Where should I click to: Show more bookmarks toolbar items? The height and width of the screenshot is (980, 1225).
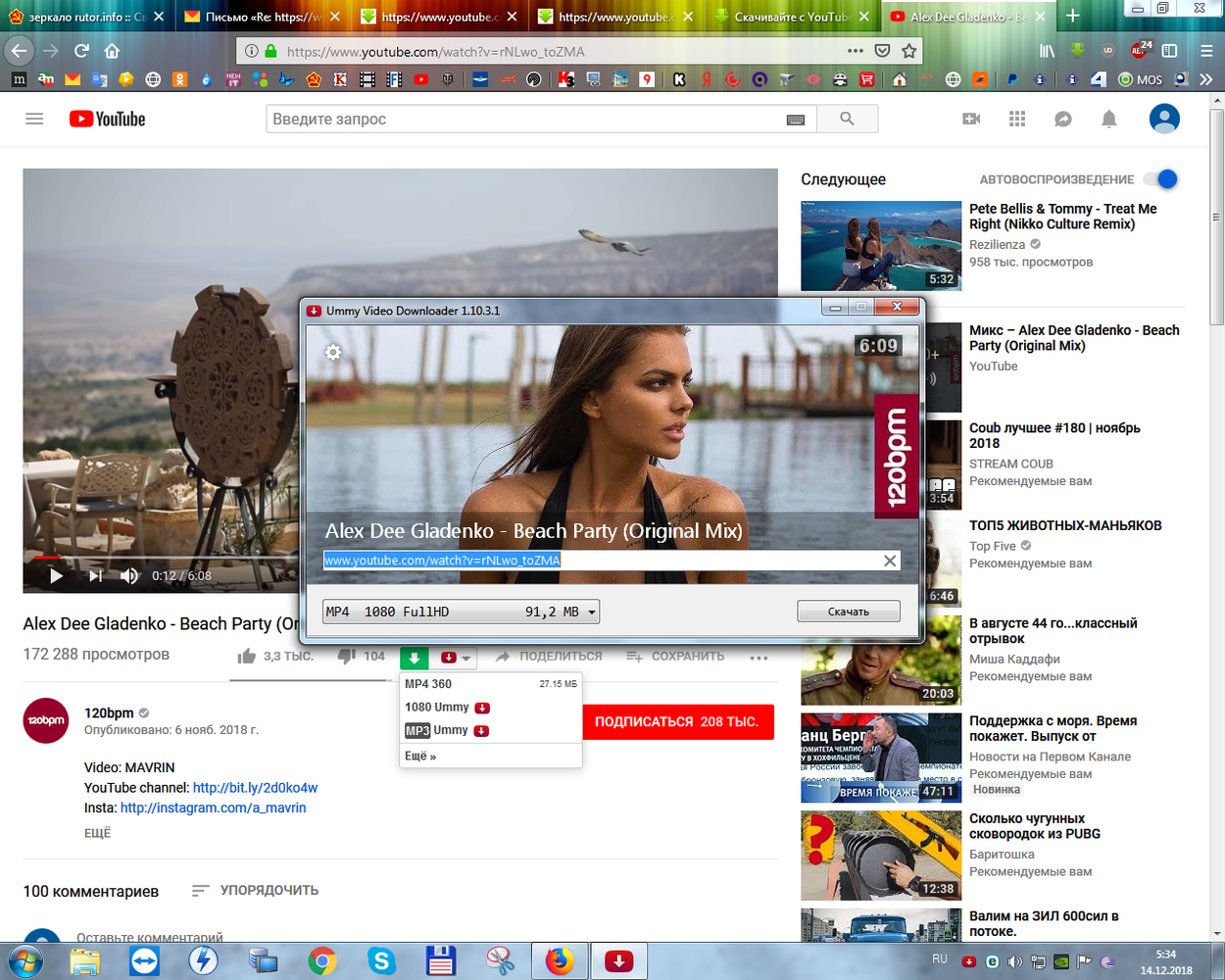(x=1206, y=79)
